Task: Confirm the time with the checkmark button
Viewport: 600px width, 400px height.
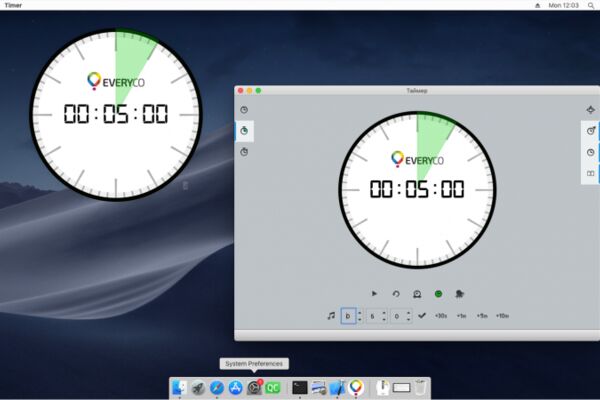Action: pos(422,315)
